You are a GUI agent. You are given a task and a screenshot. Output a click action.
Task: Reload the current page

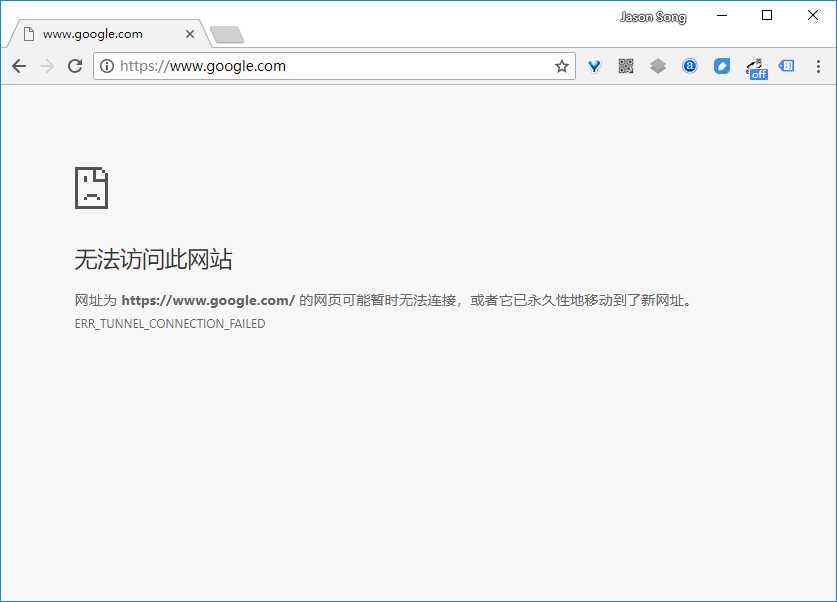click(x=75, y=66)
